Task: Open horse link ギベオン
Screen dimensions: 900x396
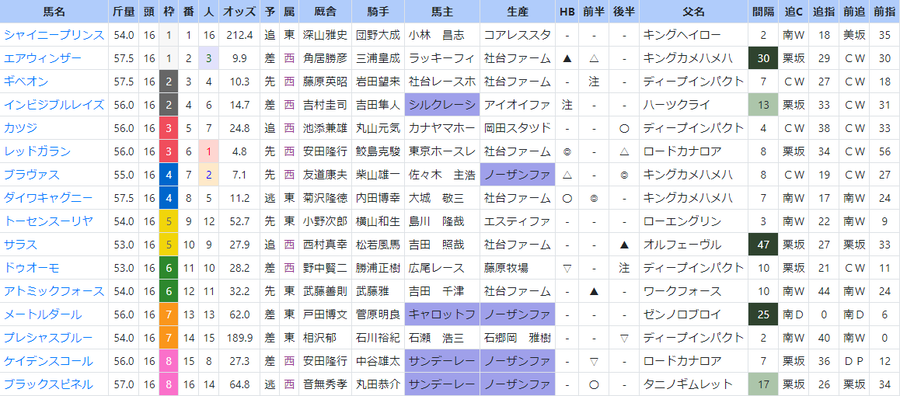Action: 26,81
